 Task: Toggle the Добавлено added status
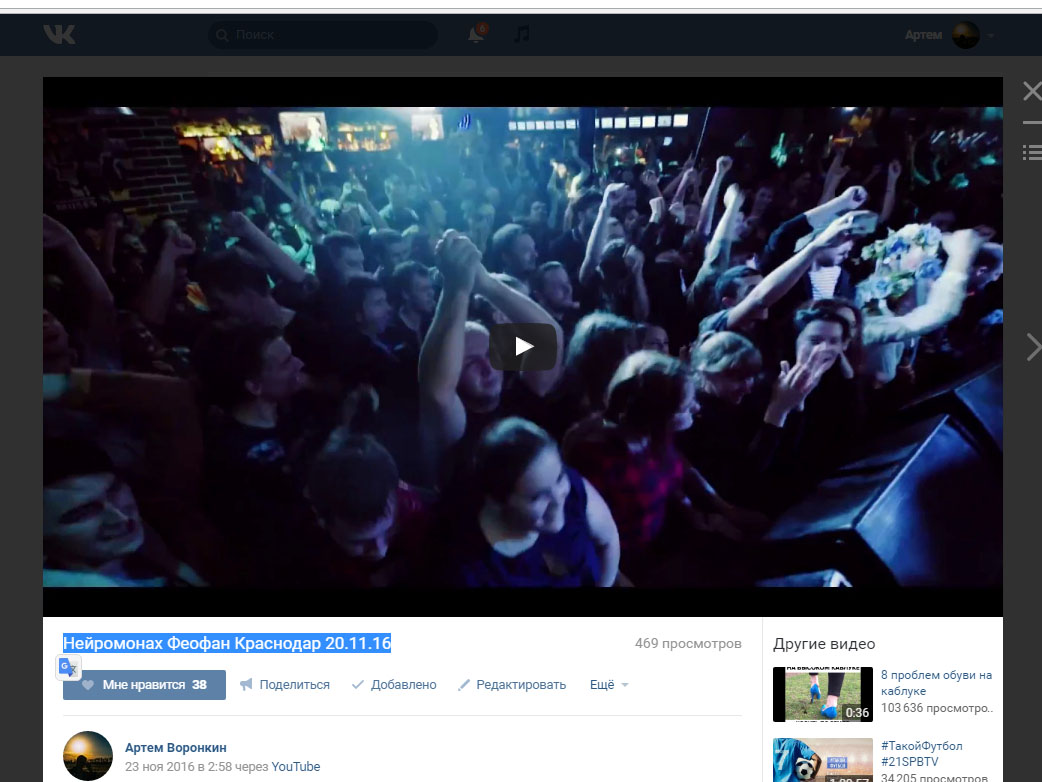(x=394, y=685)
